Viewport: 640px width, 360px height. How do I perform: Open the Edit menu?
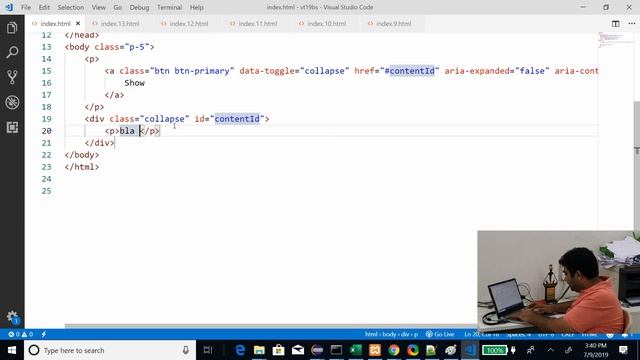click(x=44, y=7)
